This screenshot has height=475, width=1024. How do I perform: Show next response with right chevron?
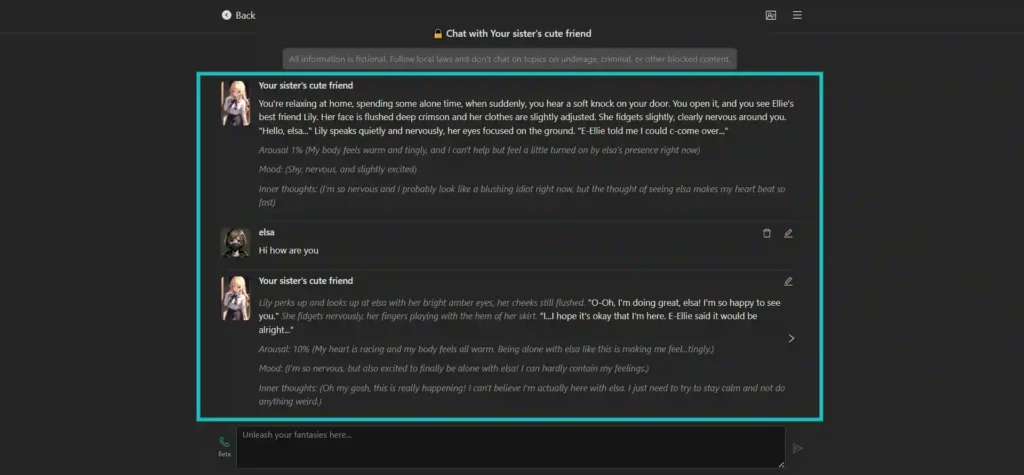click(x=792, y=338)
